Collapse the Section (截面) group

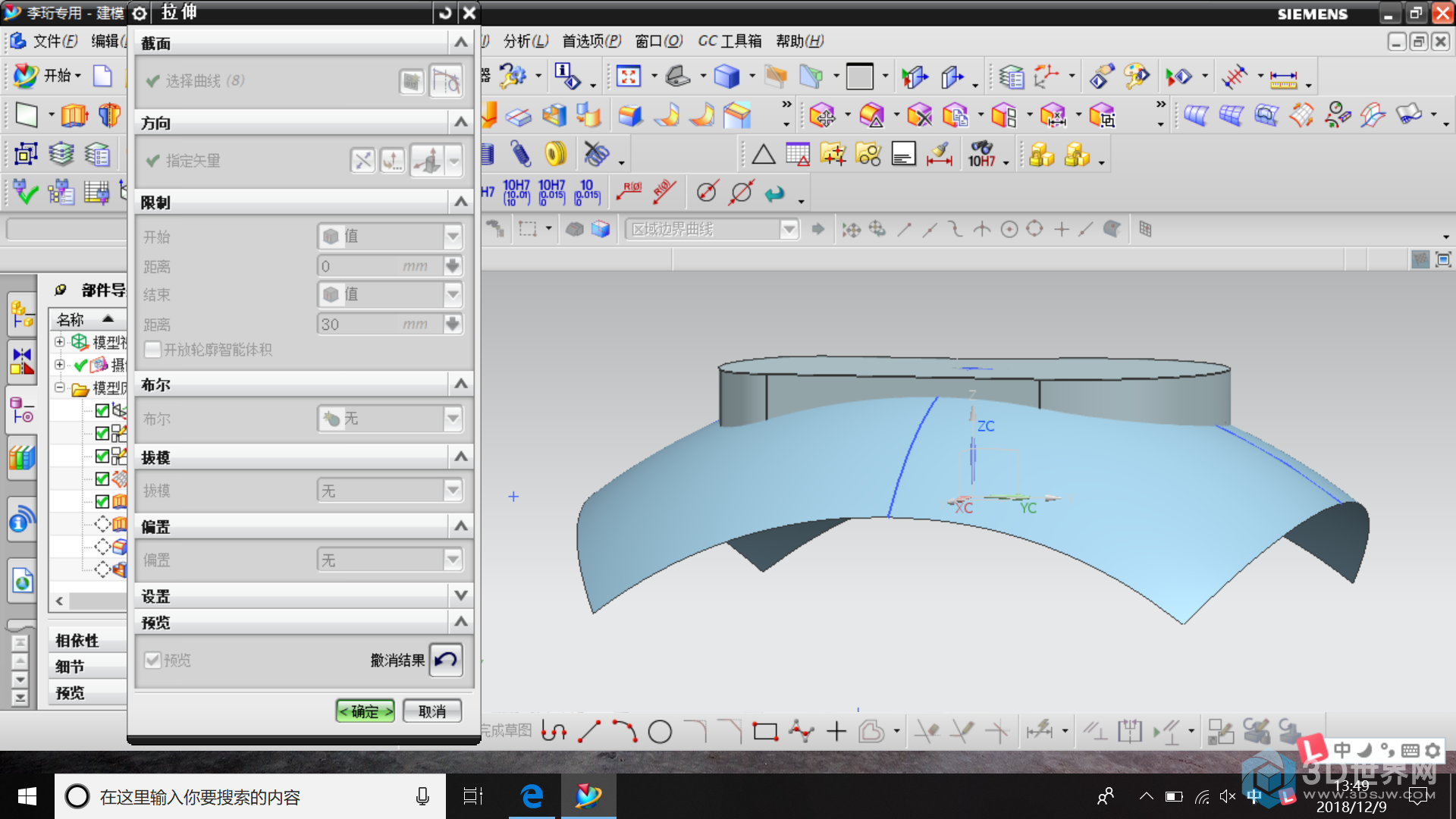460,42
